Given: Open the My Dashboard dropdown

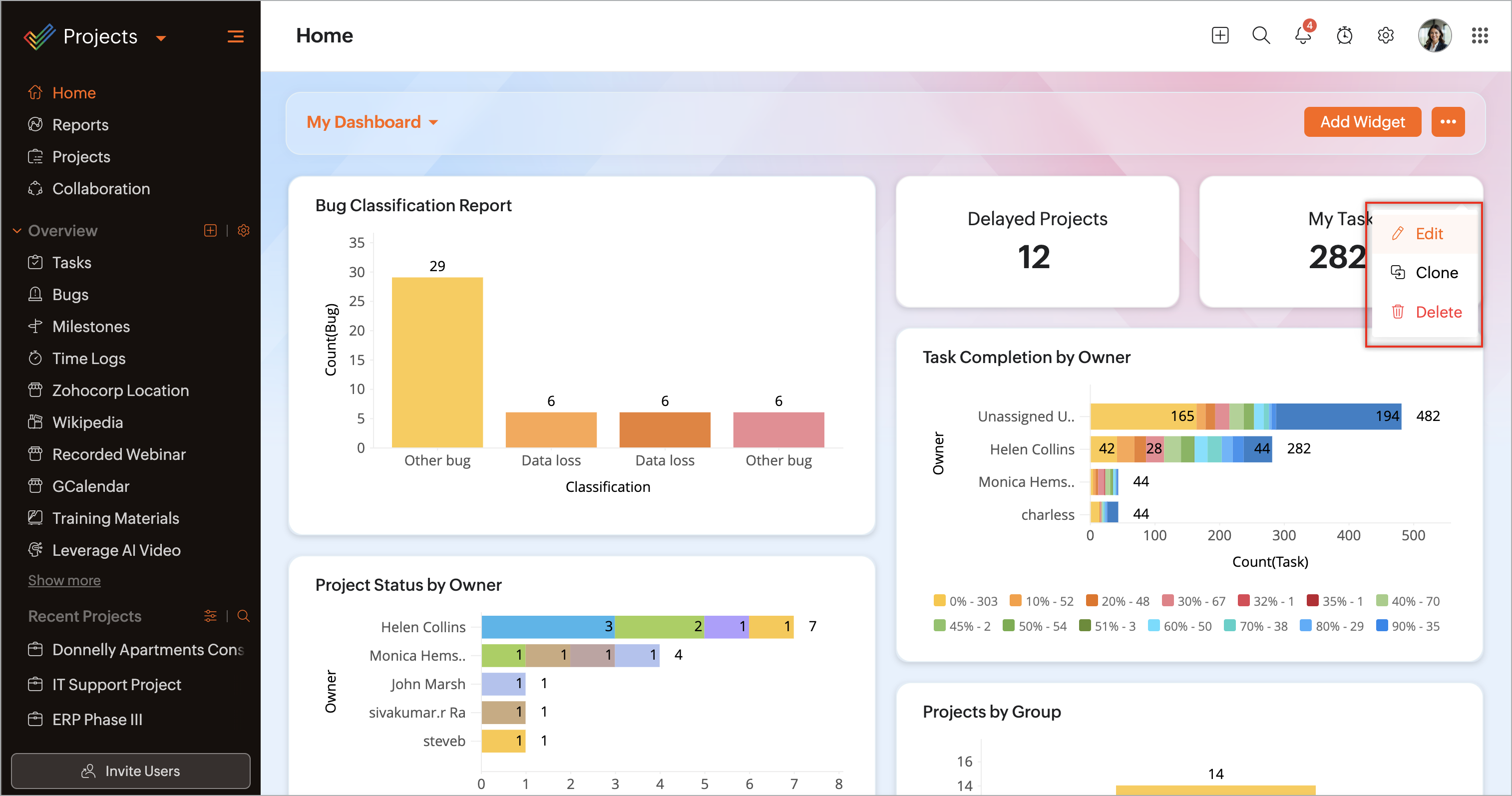Looking at the screenshot, I should coord(372,122).
